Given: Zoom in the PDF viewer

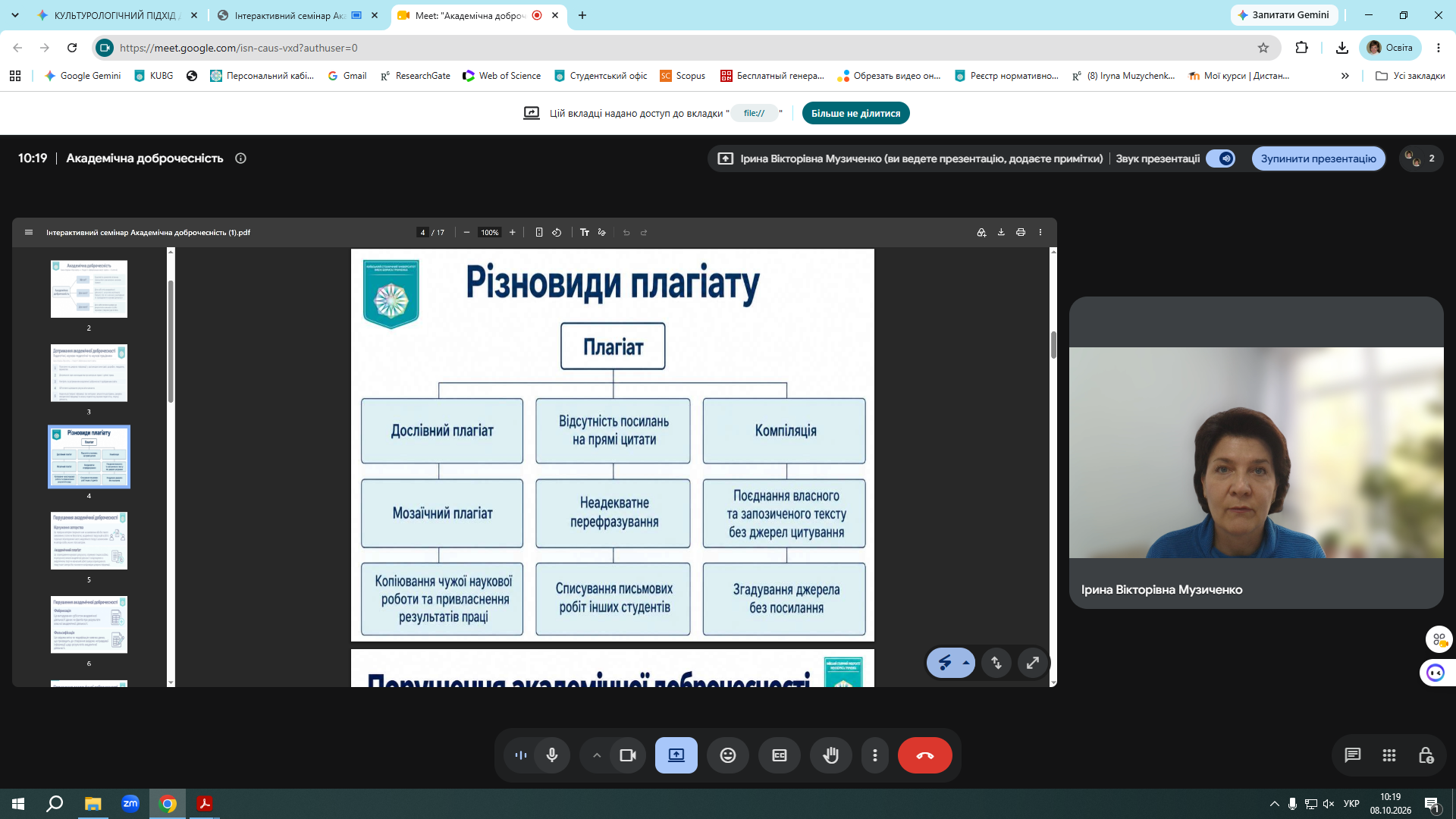Looking at the screenshot, I should point(513,233).
